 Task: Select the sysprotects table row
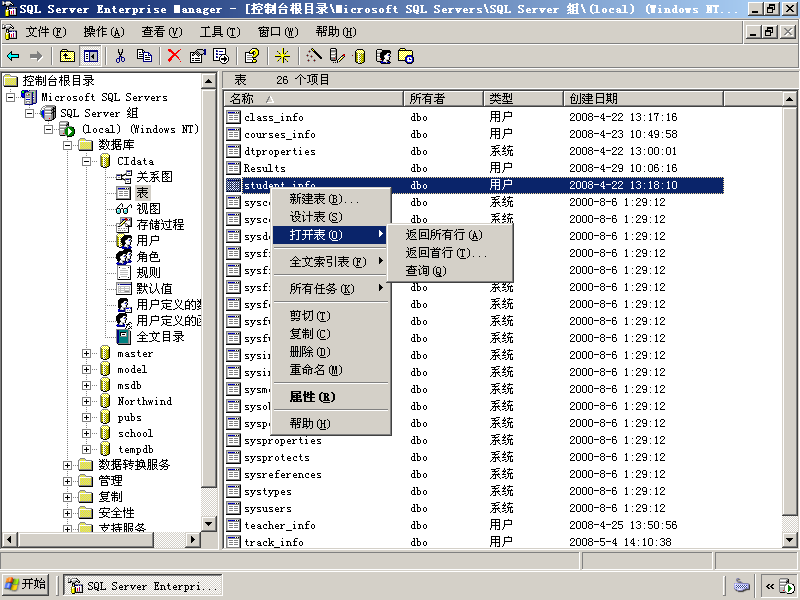474,457
